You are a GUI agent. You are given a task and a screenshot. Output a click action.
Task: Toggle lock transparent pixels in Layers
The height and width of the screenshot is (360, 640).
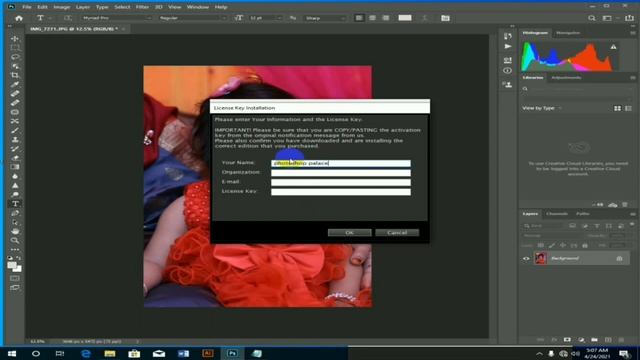click(x=540, y=245)
